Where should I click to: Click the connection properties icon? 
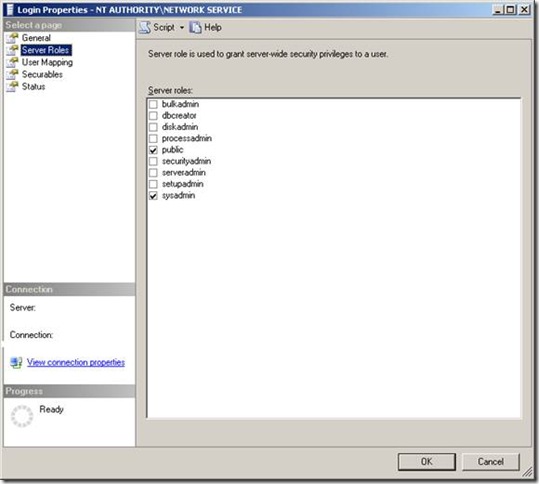tap(16, 362)
